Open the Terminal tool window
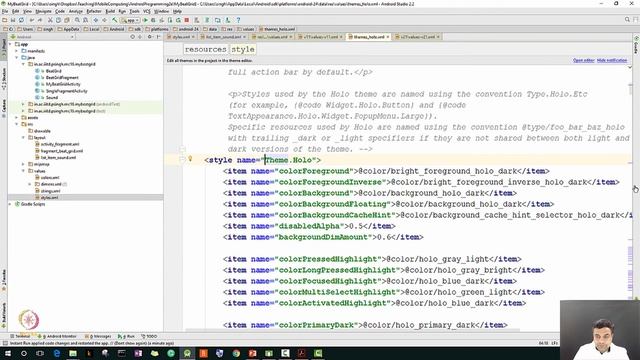640x360 pixels. point(20,336)
